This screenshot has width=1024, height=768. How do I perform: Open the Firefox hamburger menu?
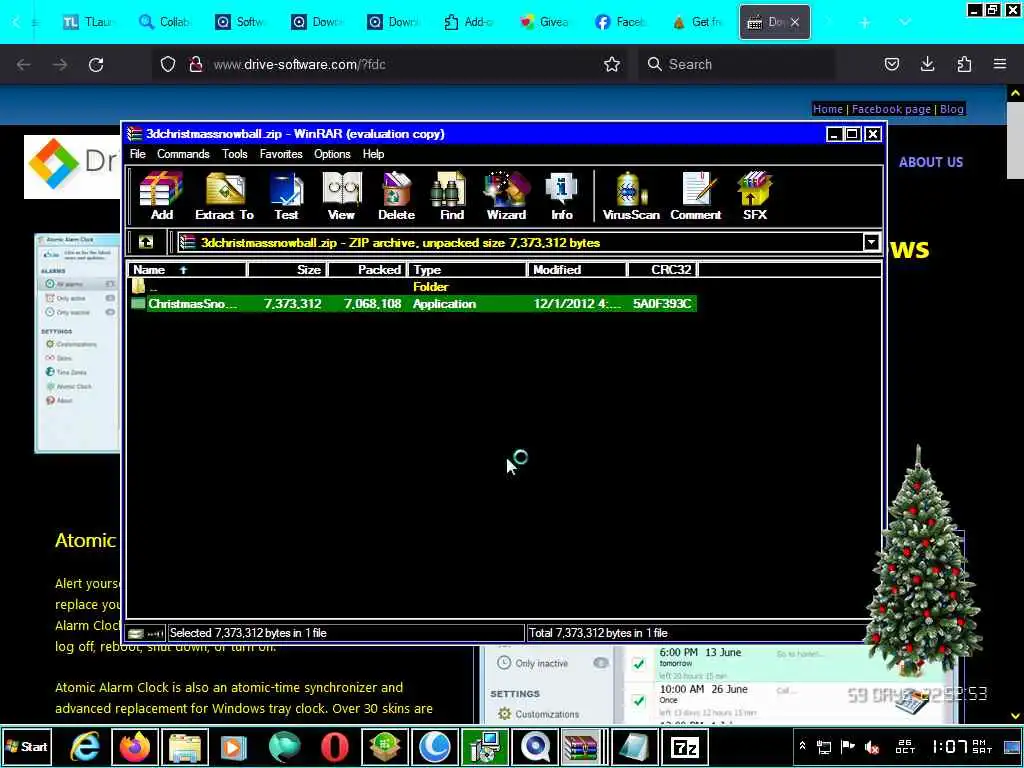(x=1000, y=64)
